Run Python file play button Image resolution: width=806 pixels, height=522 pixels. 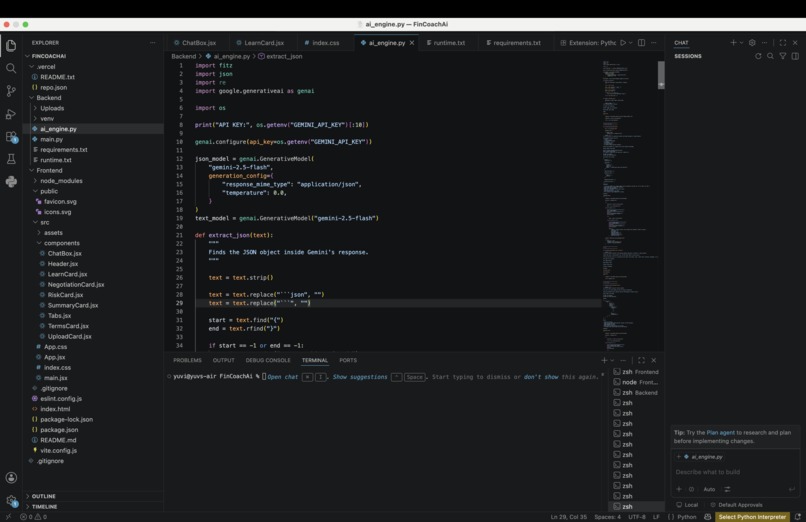click(623, 43)
